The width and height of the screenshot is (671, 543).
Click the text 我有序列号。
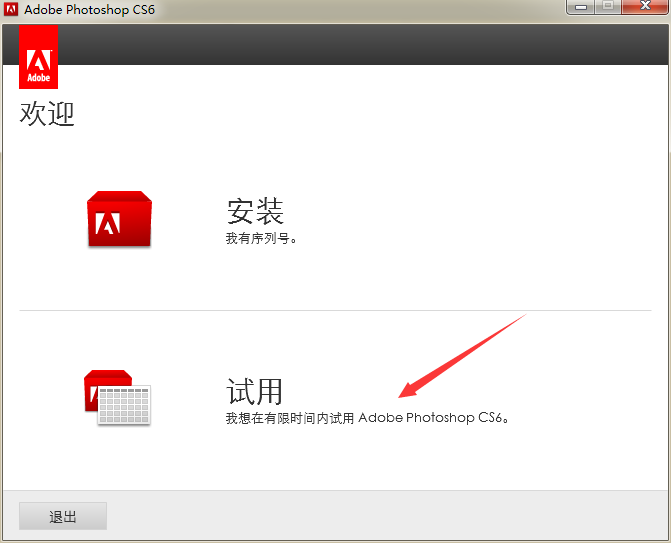pyautogui.click(x=261, y=238)
